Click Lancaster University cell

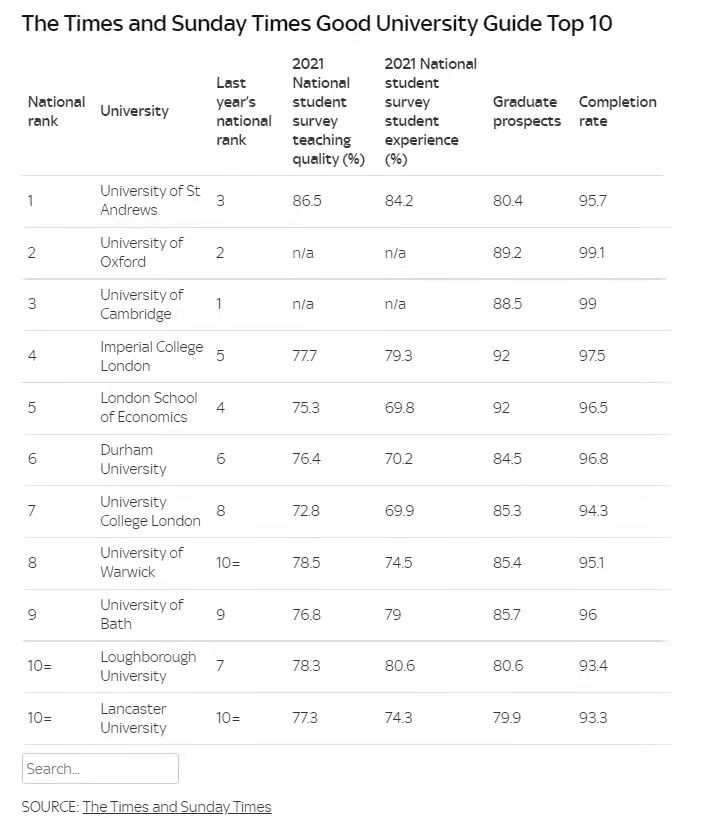134,718
